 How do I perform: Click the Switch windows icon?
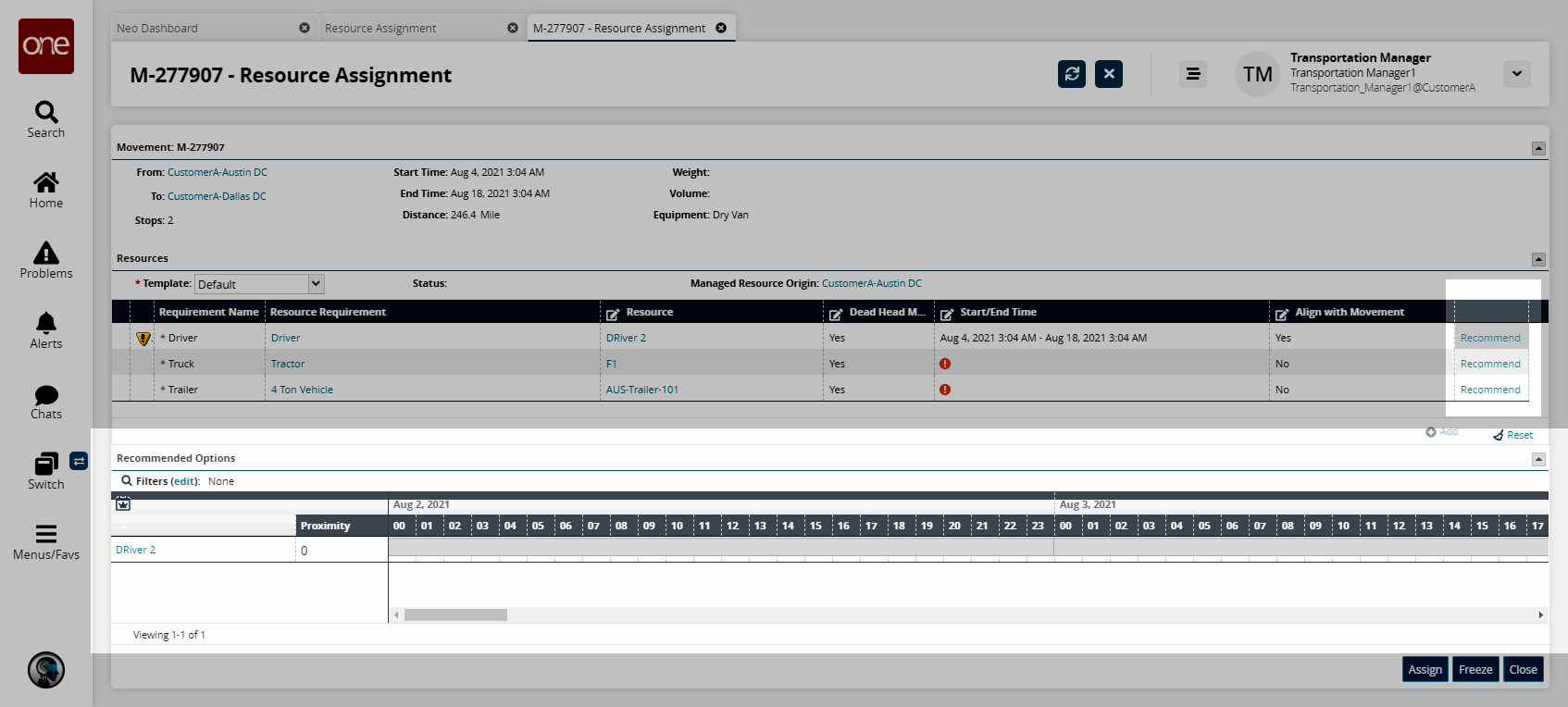tap(46, 464)
